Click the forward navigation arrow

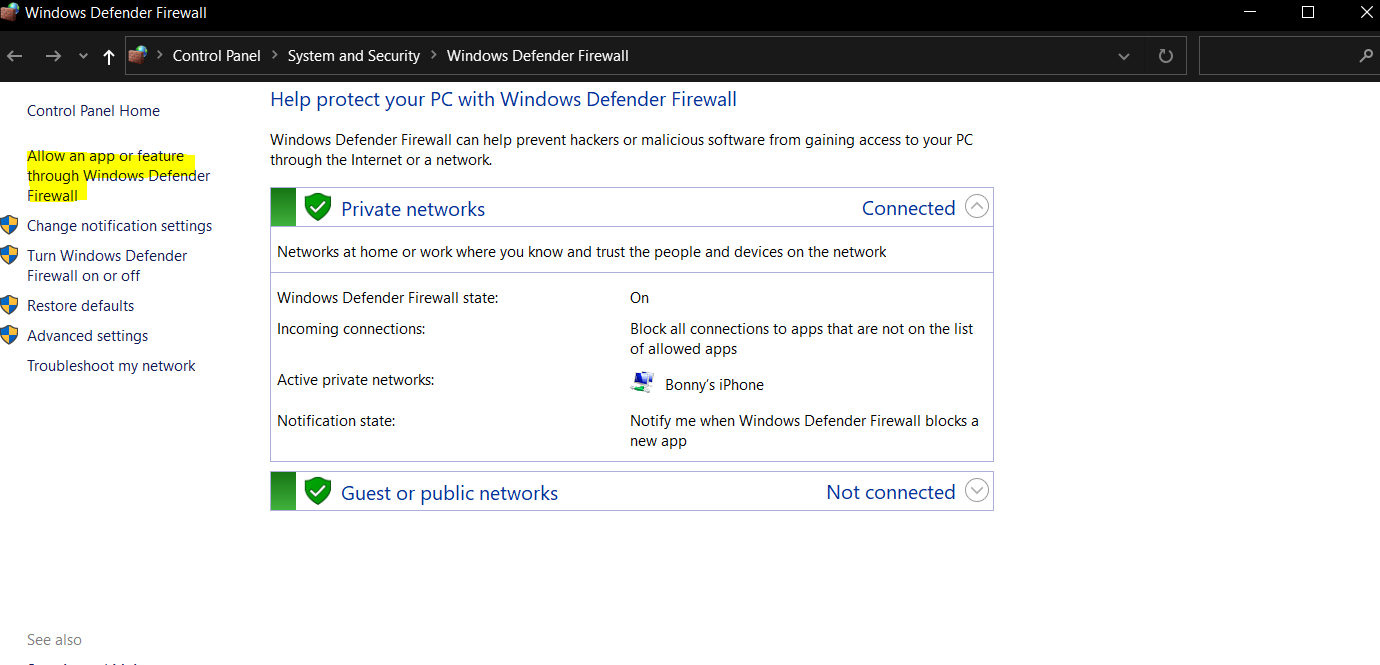click(53, 56)
